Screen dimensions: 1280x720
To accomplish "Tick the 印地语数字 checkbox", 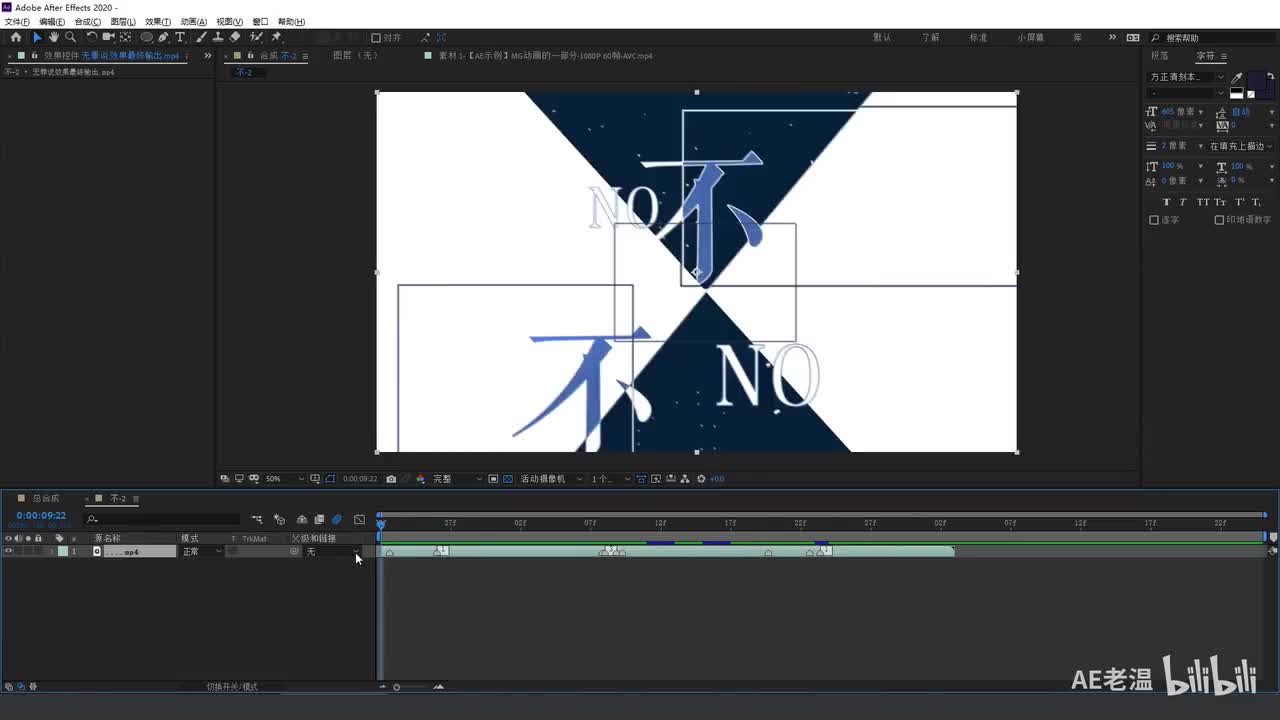I will (x=1219, y=220).
